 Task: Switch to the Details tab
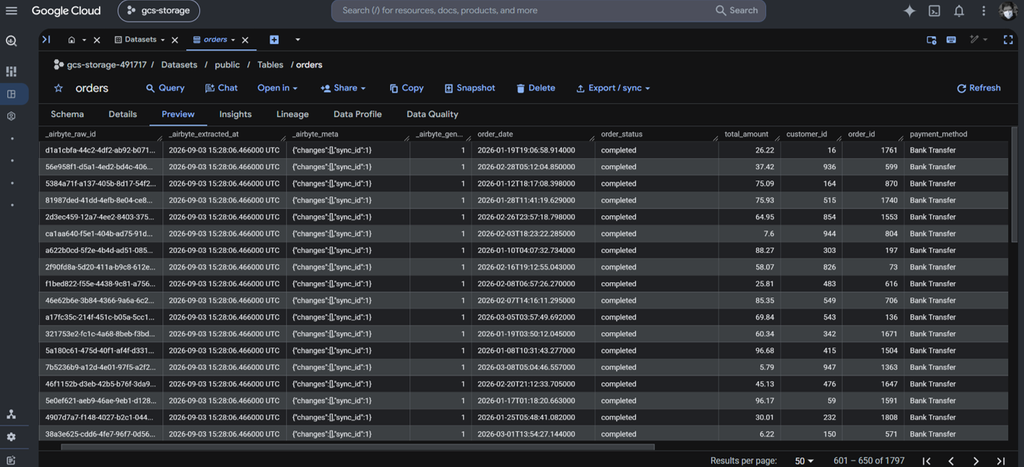pos(123,114)
